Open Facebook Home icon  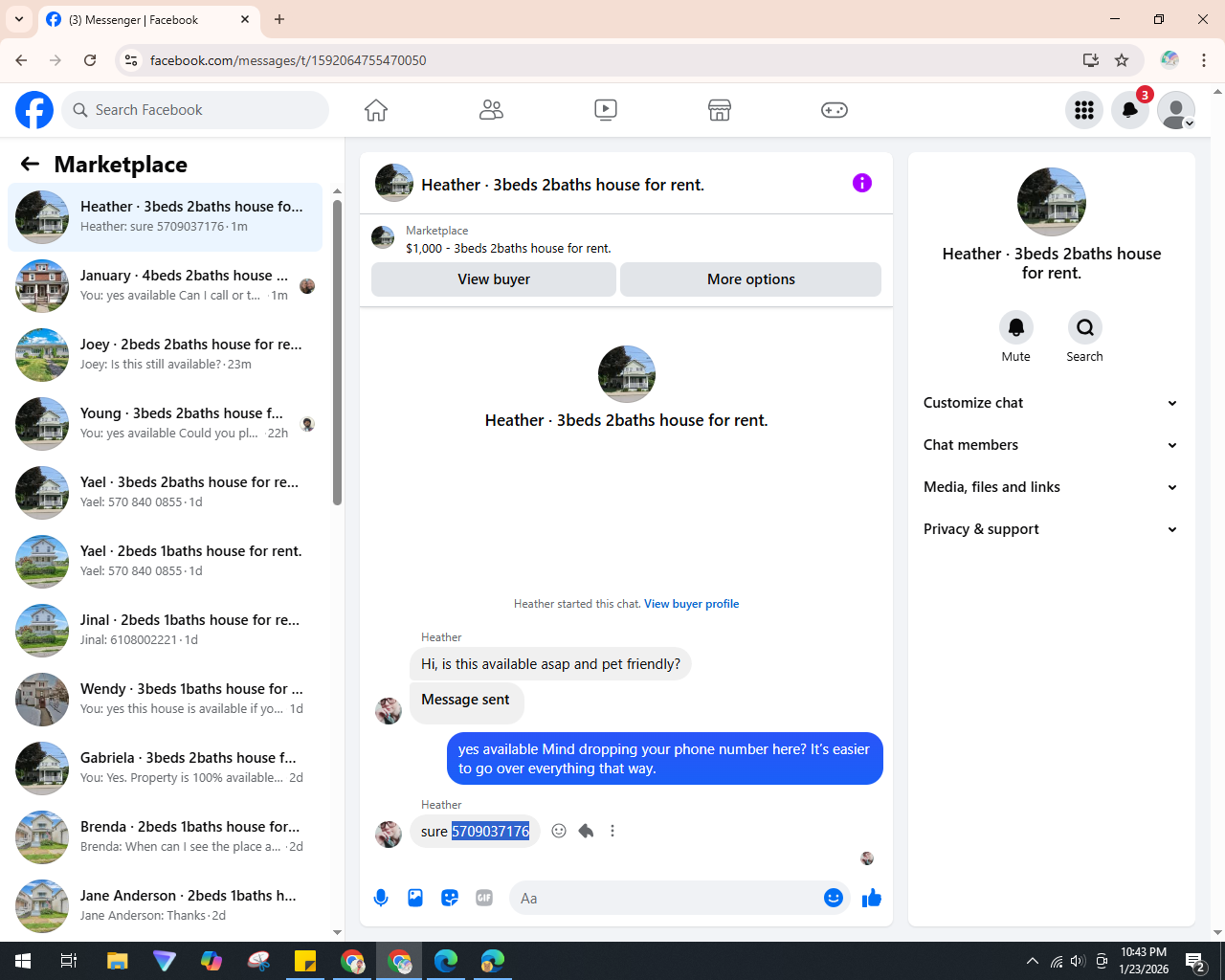376,110
